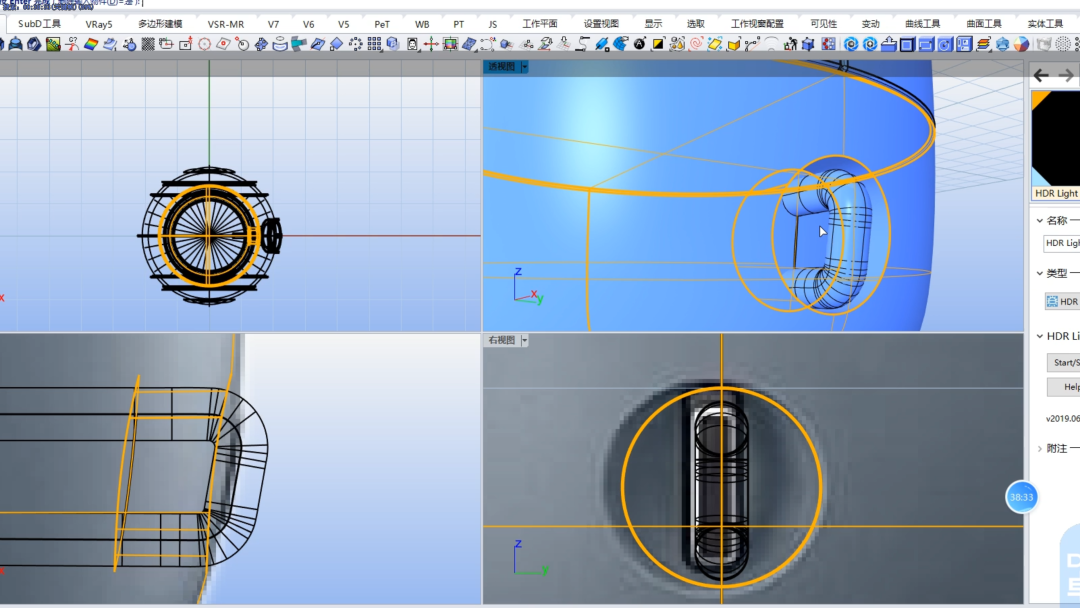The width and height of the screenshot is (1080, 608).
Task: Click the 右视图 viewport title label
Action: (x=501, y=340)
